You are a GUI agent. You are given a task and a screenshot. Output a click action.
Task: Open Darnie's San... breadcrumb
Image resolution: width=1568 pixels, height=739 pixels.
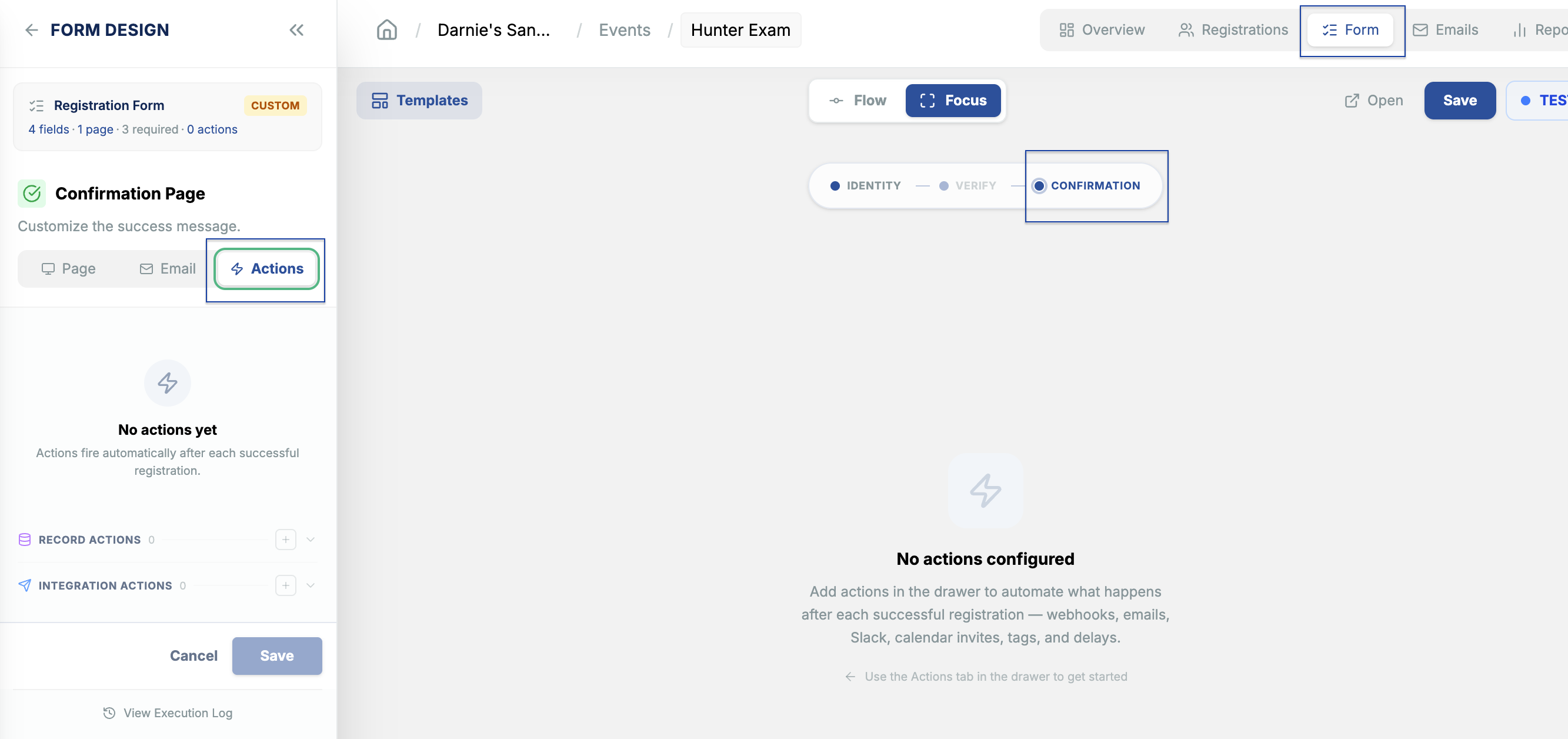coord(493,30)
